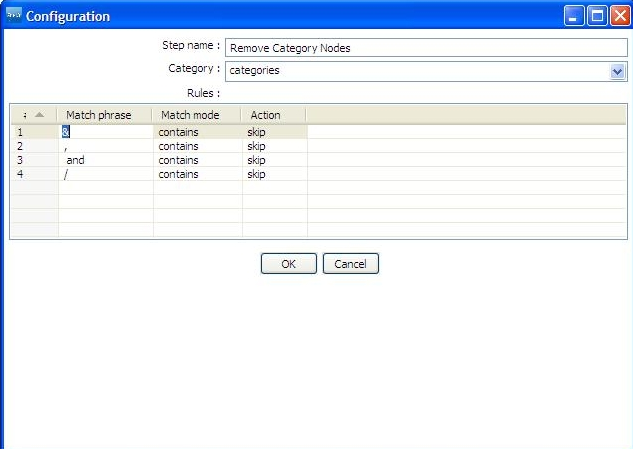Select the '&' match phrase cell

[106, 132]
